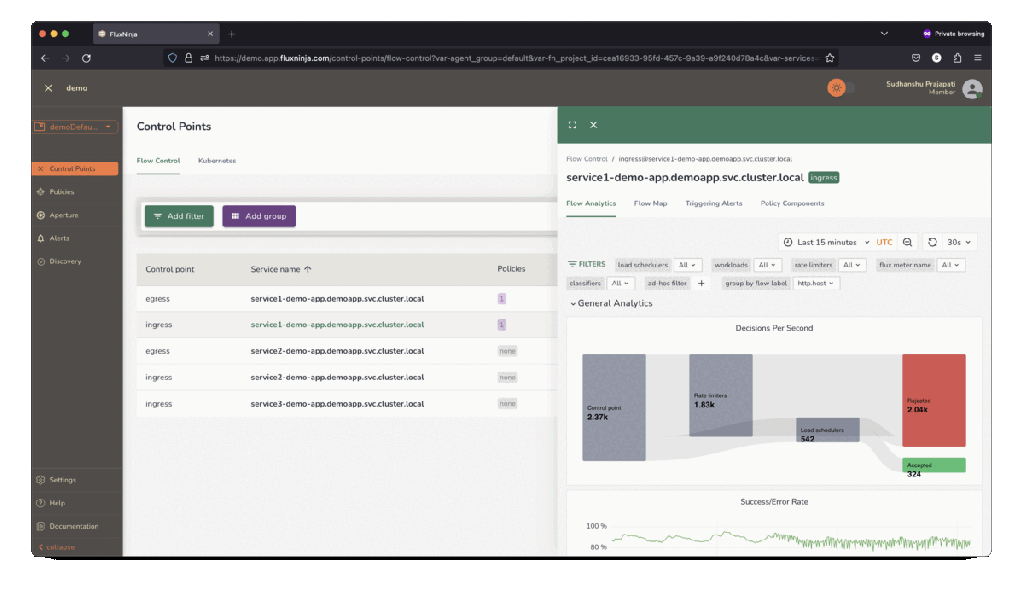Bookmark this page with star icon
1024x599 pixels.
830,58
